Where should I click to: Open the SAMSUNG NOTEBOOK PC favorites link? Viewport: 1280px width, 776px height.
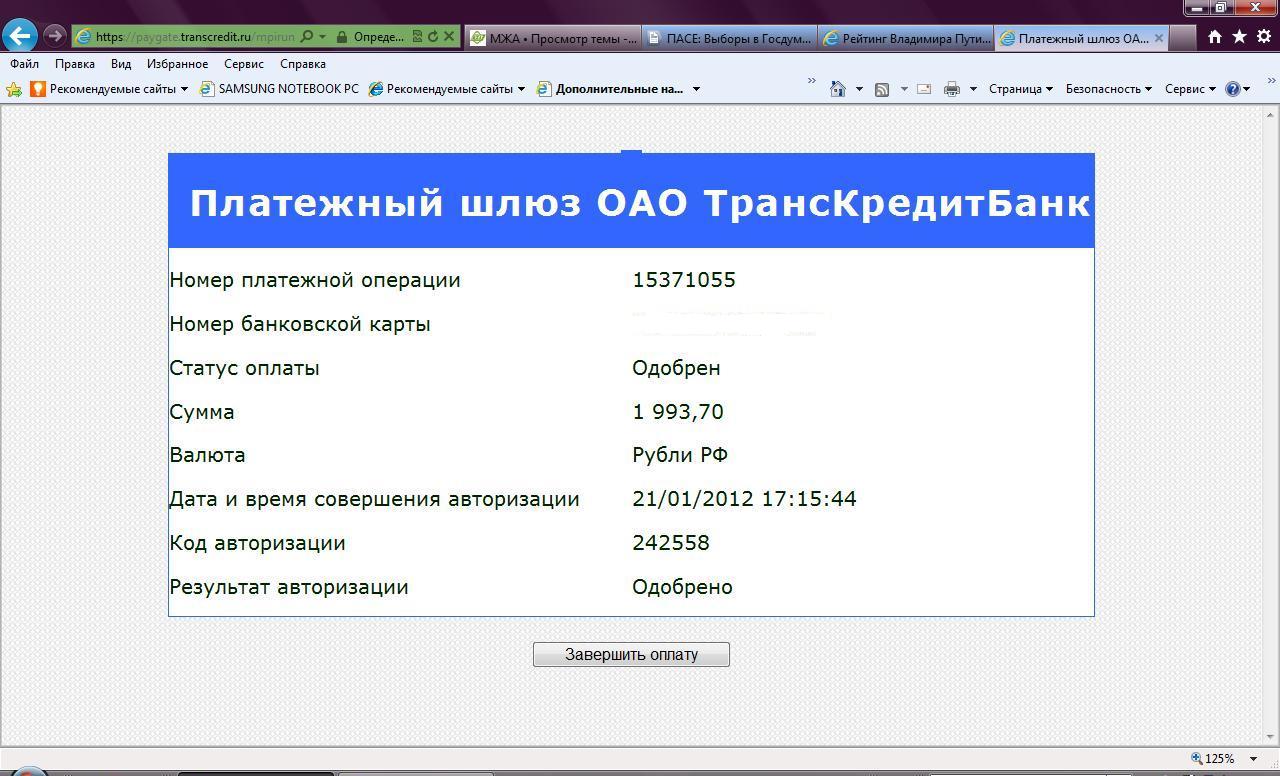279,89
